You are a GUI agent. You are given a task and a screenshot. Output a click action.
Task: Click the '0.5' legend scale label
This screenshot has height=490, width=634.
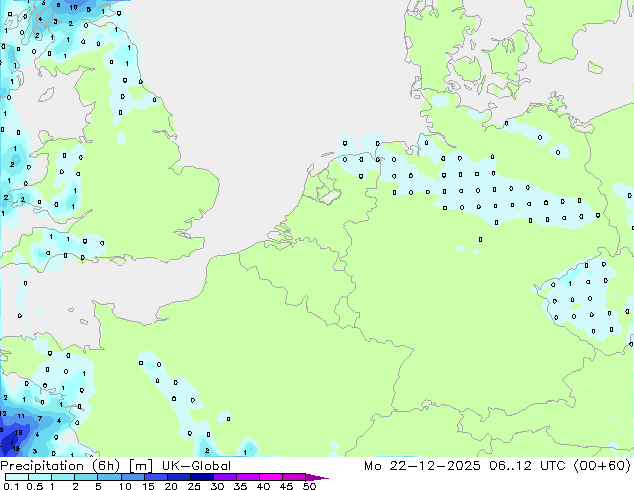tap(35, 486)
